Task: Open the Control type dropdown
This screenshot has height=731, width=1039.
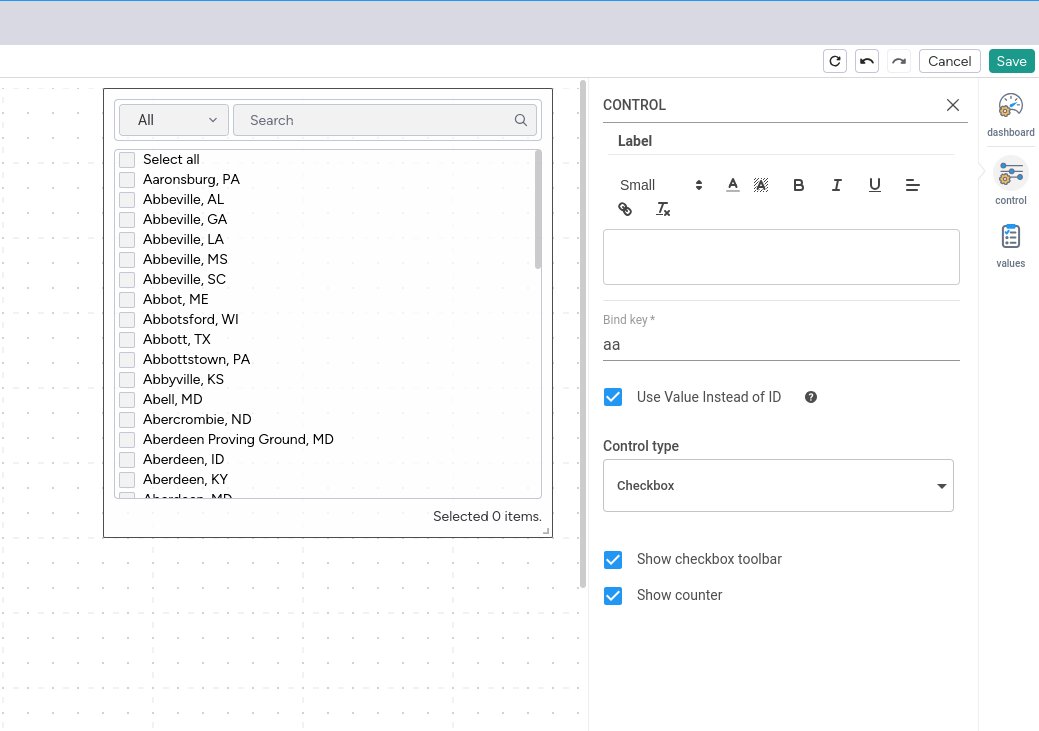Action: tap(778, 485)
